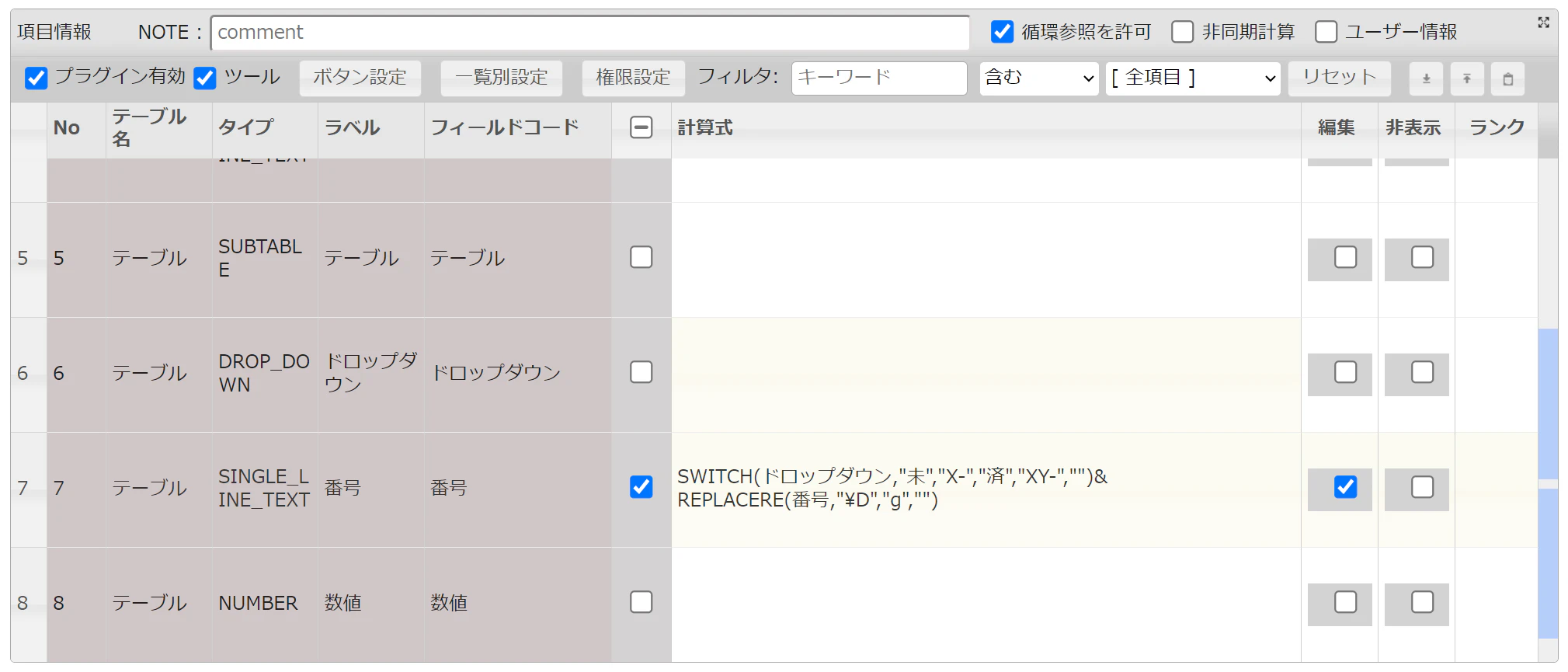Check the 非表示 checkbox in the SUBTABLE row

1422,257
